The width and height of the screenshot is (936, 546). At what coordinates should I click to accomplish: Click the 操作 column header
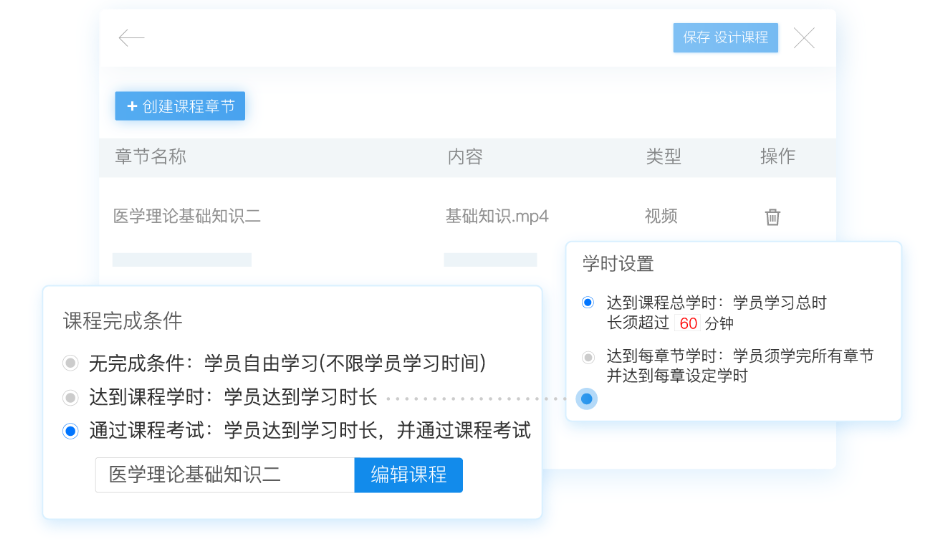tap(777, 157)
